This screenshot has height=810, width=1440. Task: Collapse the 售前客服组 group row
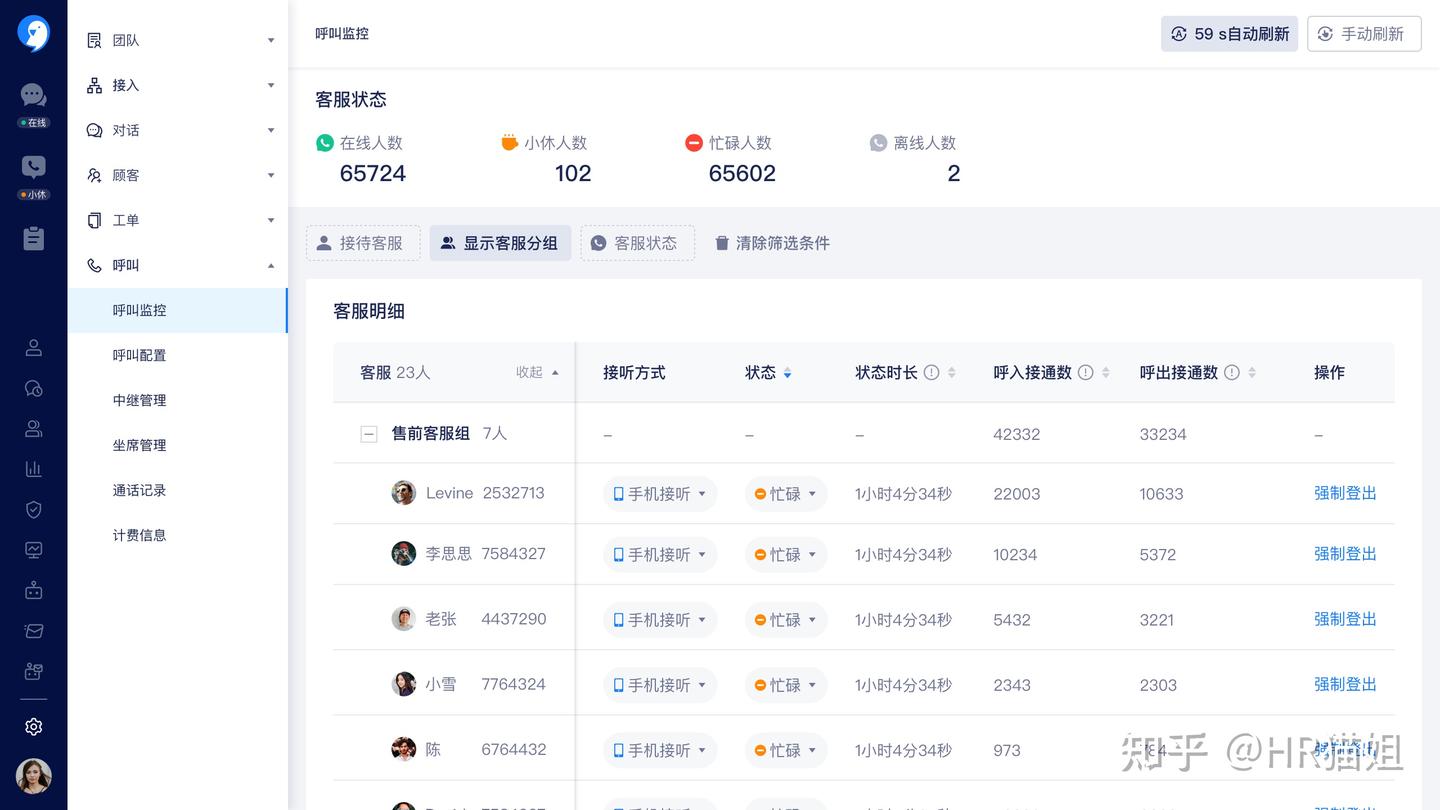(x=368, y=433)
